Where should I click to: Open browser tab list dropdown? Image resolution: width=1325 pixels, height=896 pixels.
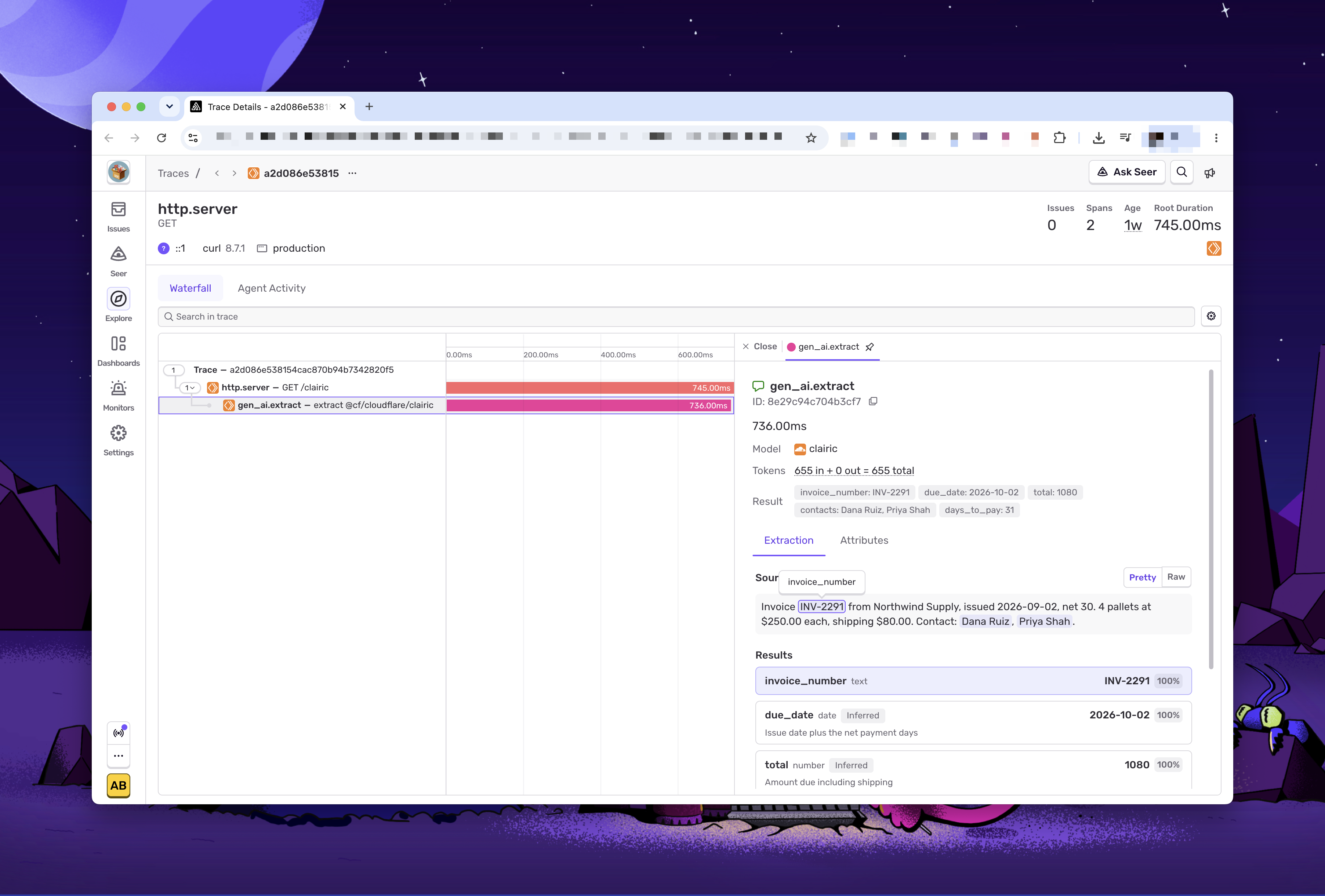(169, 106)
